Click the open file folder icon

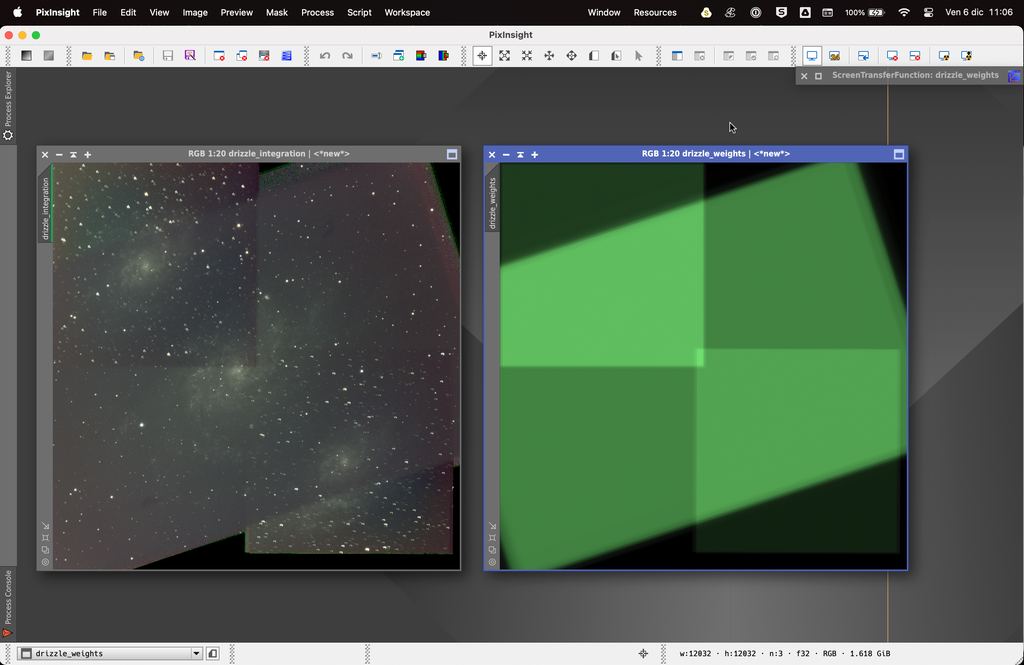coord(87,56)
